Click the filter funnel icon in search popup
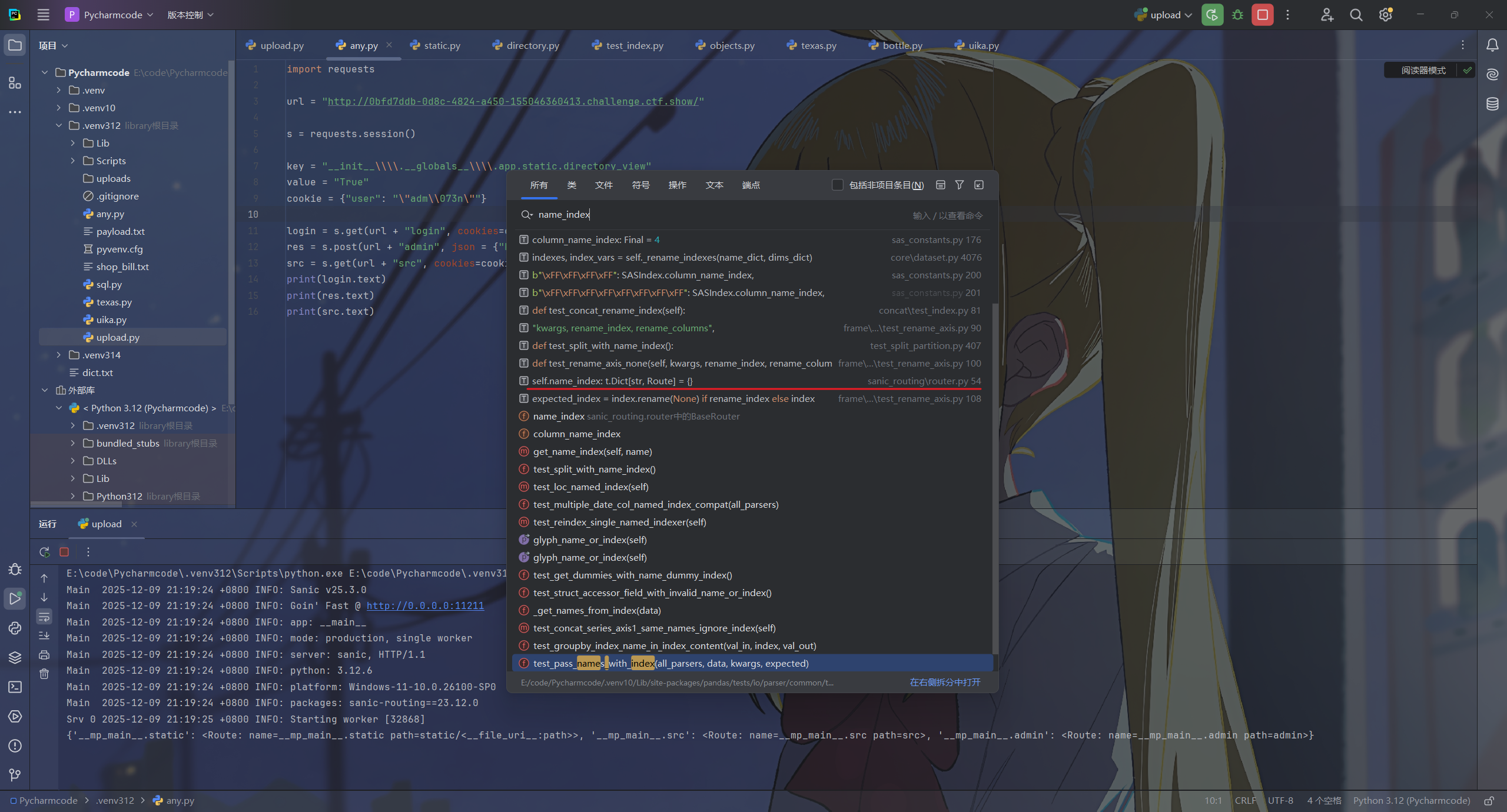 point(960,185)
